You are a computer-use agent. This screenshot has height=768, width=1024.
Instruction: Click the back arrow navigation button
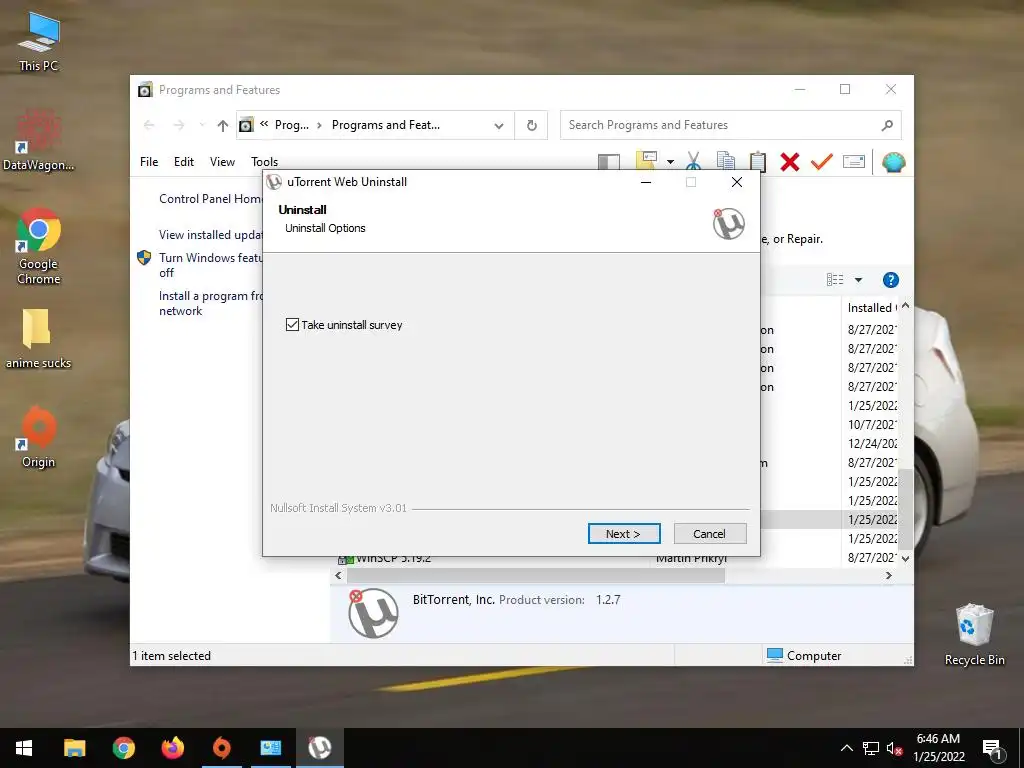(x=149, y=125)
